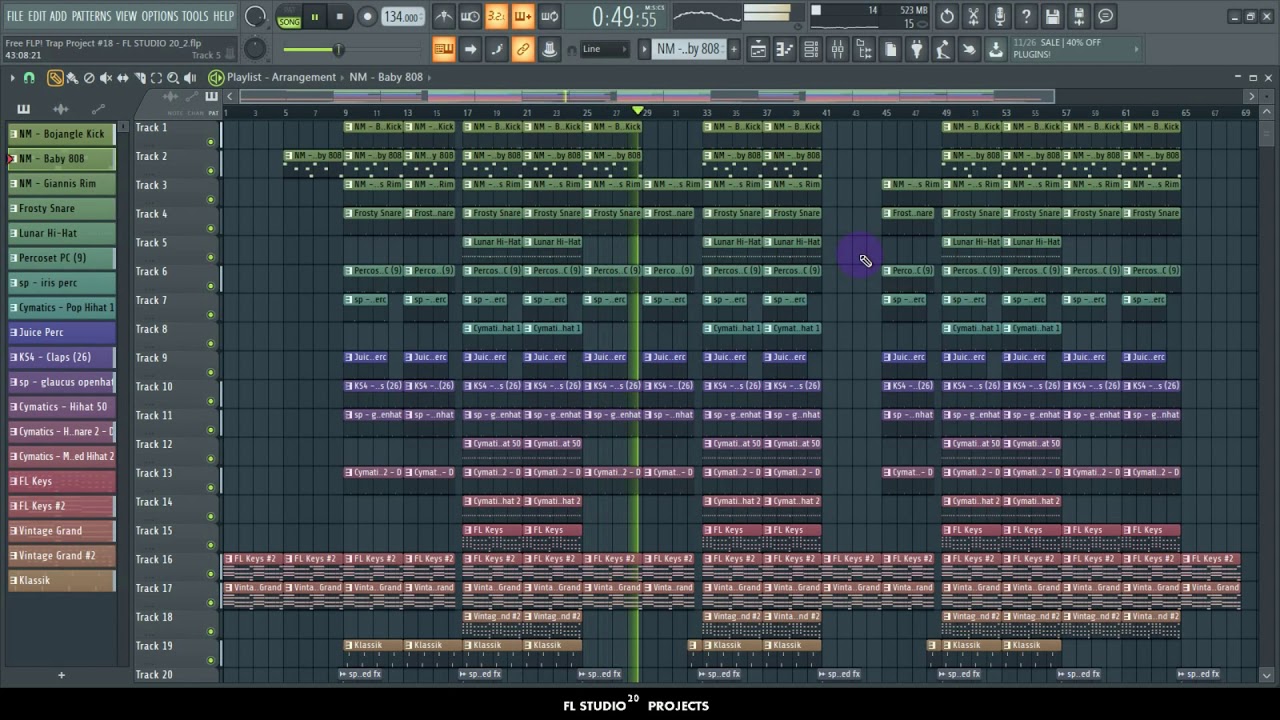
Task: Toggle the 3-2-1 recording countdown
Action: [496, 16]
